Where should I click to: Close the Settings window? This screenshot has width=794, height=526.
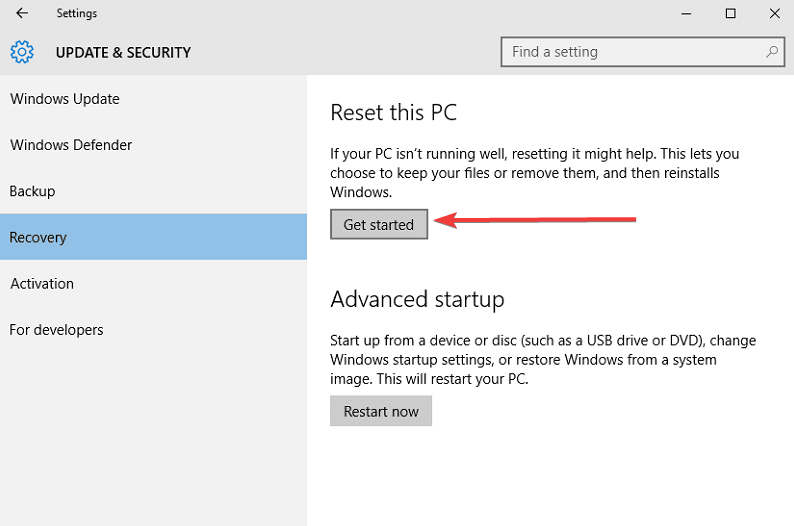tap(774, 14)
